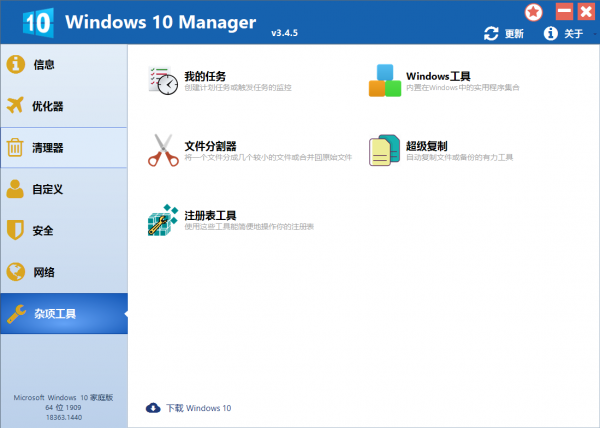Click the cloud download icon
Viewport: 600px width, 428px height.
click(x=153, y=408)
